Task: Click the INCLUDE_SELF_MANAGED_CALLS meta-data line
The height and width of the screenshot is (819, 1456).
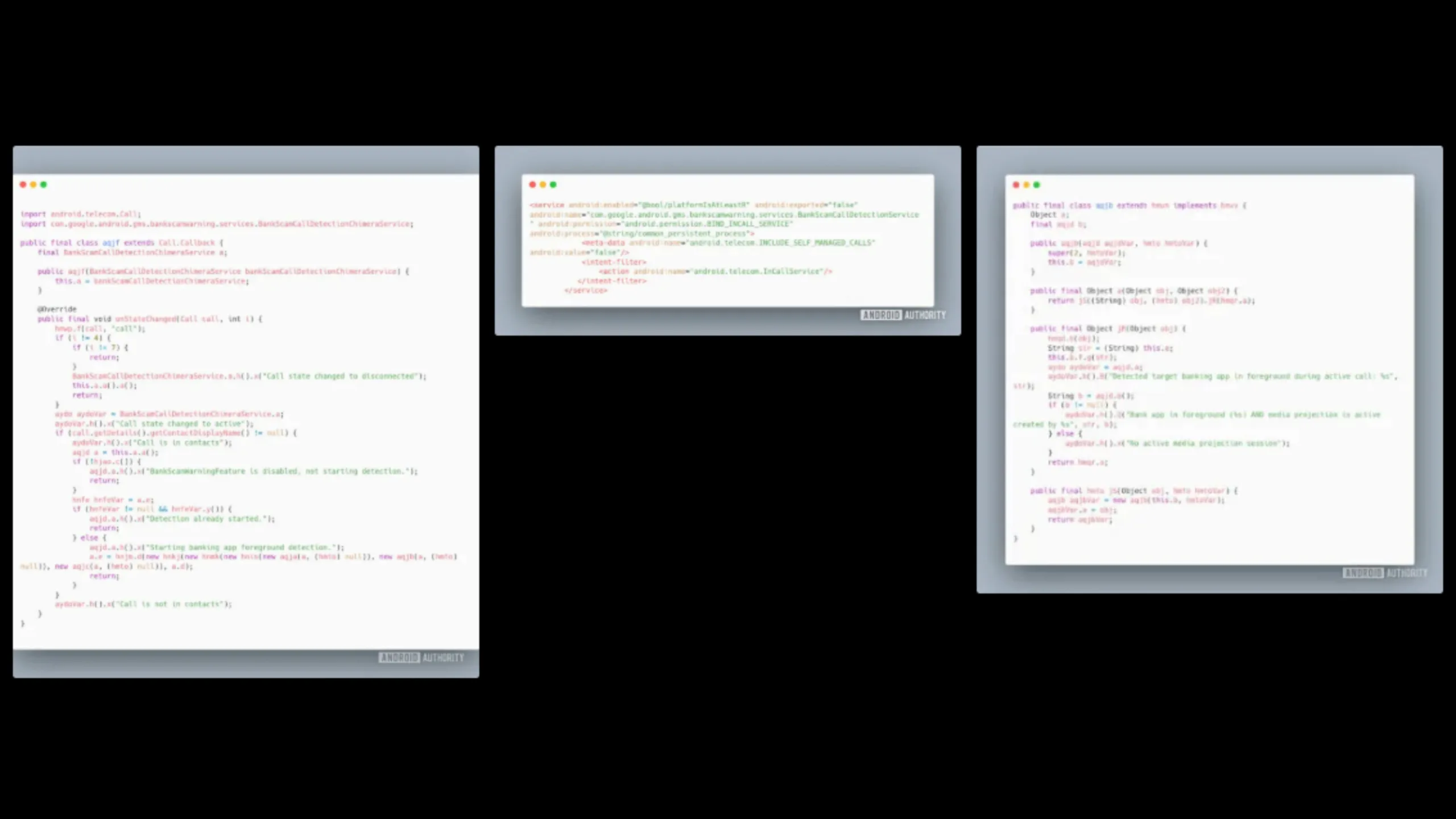Action: click(729, 243)
